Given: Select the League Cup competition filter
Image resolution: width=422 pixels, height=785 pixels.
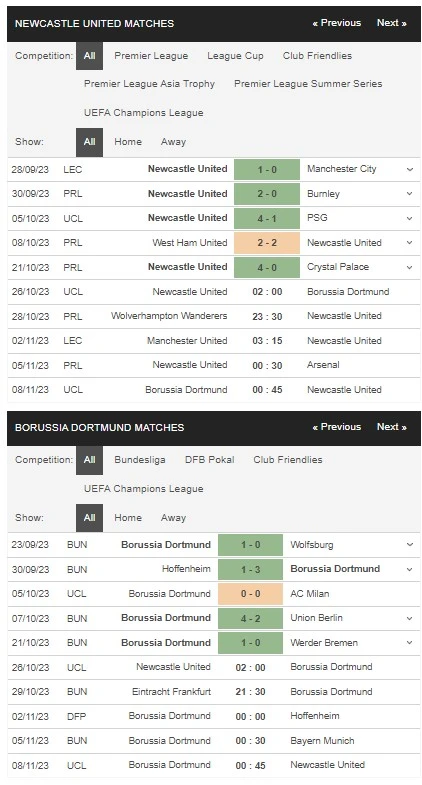Looking at the screenshot, I should pyautogui.click(x=235, y=56).
